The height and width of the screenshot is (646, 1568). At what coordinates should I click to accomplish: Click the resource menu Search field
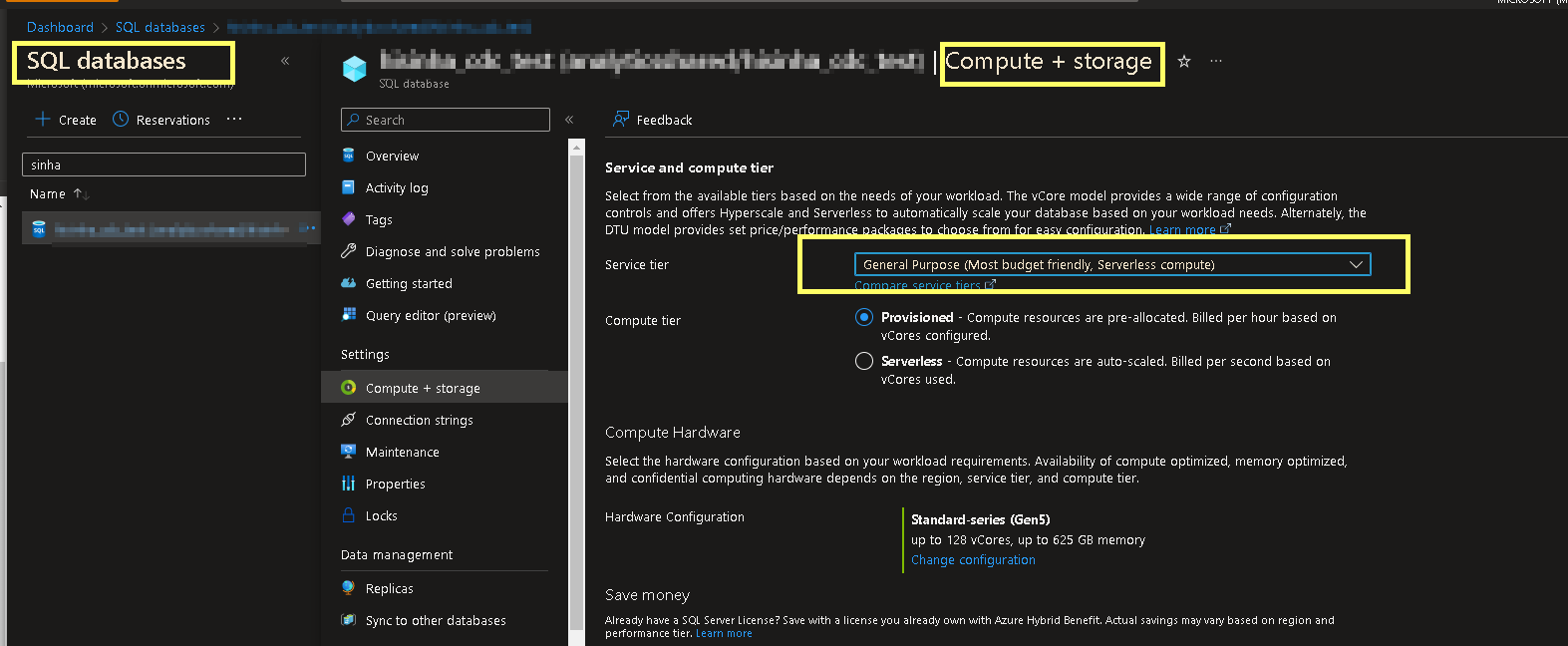445,120
